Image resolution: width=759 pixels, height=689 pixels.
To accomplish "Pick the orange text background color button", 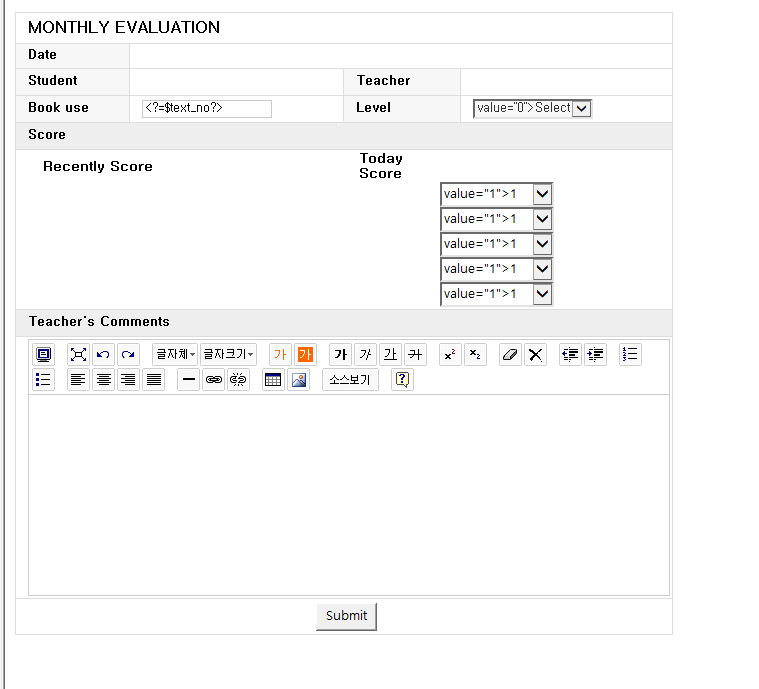I will coord(305,355).
